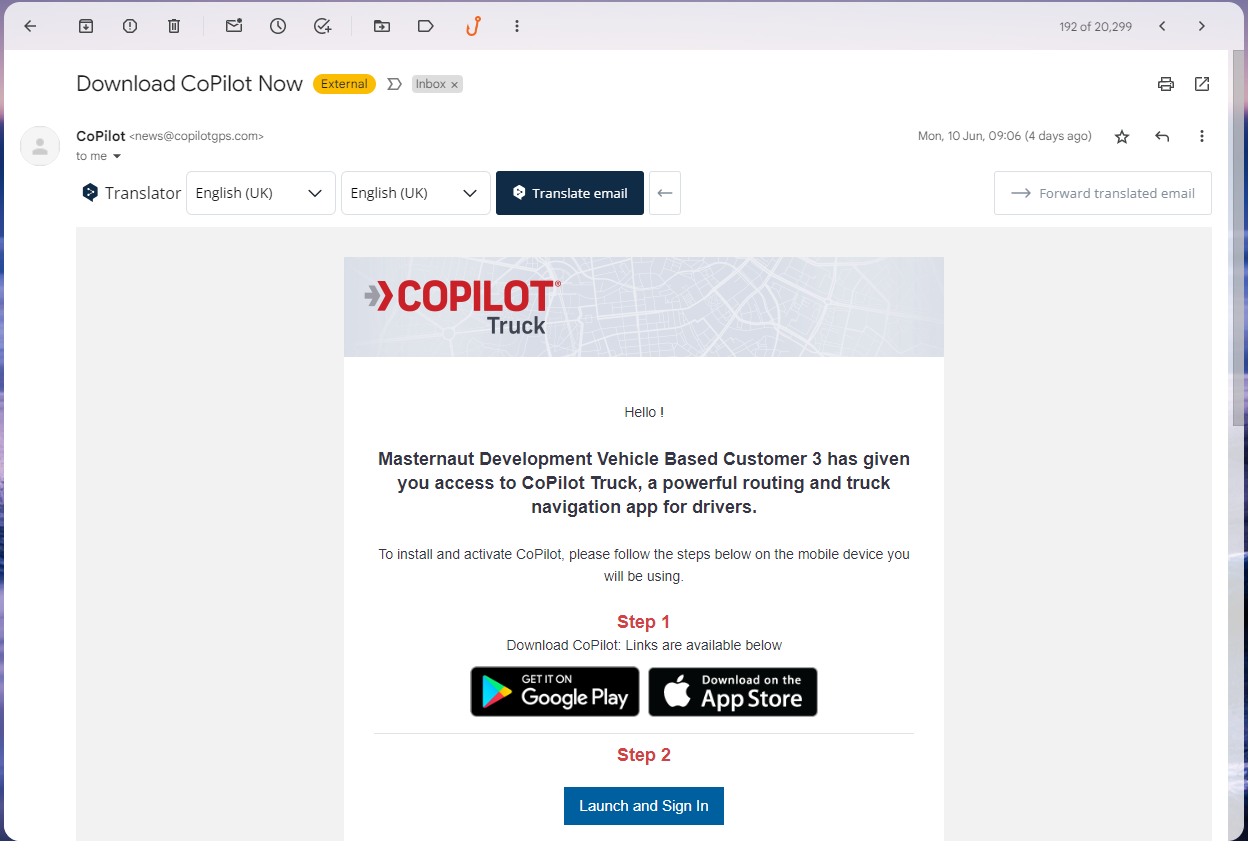1248x841 pixels.
Task: Remove the Inbox label
Action: pyautogui.click(x=454, y=85)
